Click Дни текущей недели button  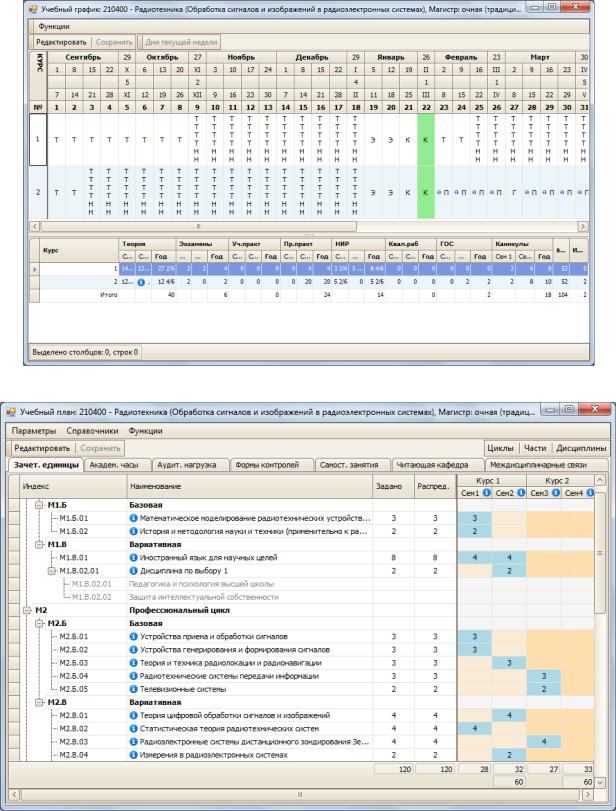coord(181,42)
